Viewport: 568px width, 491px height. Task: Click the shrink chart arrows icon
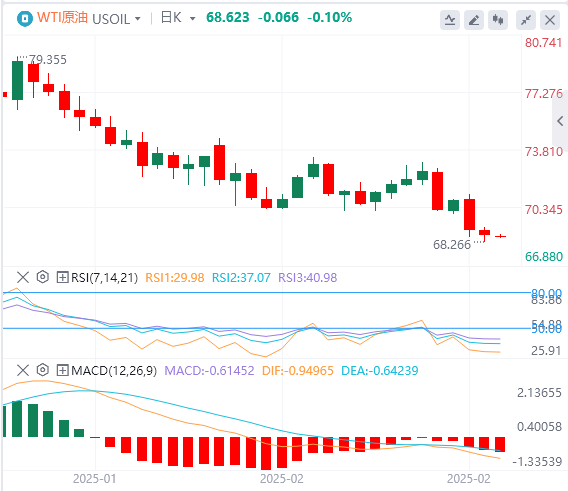pos(526,20)
